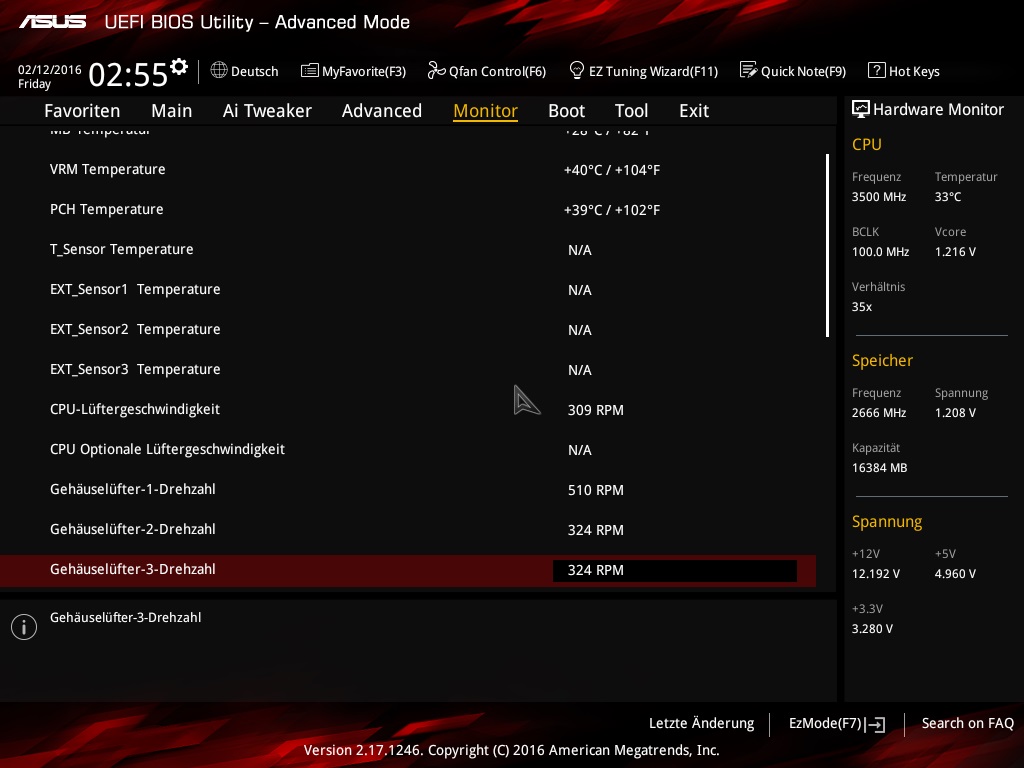The height and width of the screenshot is (768, 1024).
Task: Click Search on FAQ link
Action: (968, 724)
